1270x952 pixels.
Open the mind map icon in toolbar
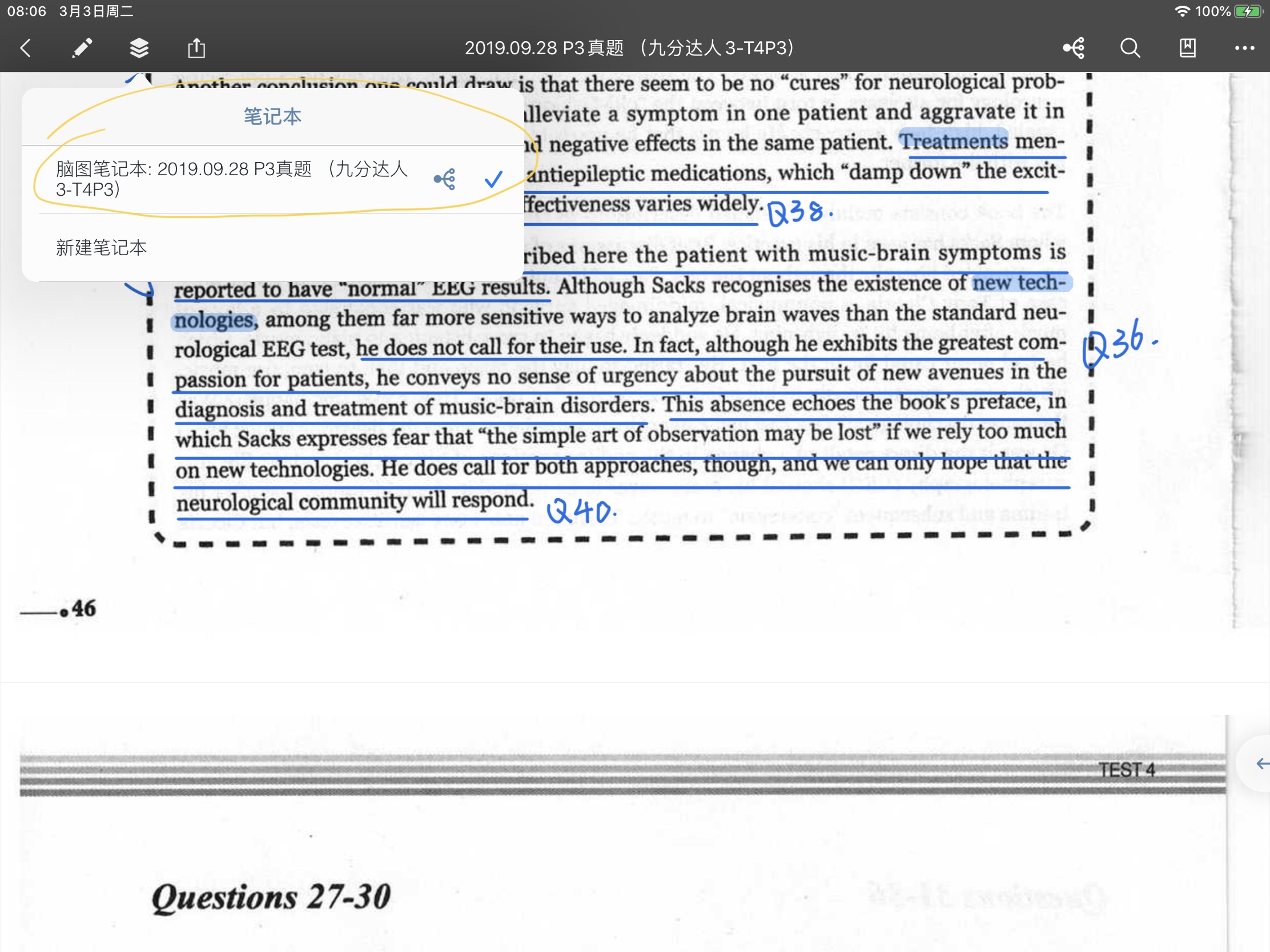coord(1074,47)
